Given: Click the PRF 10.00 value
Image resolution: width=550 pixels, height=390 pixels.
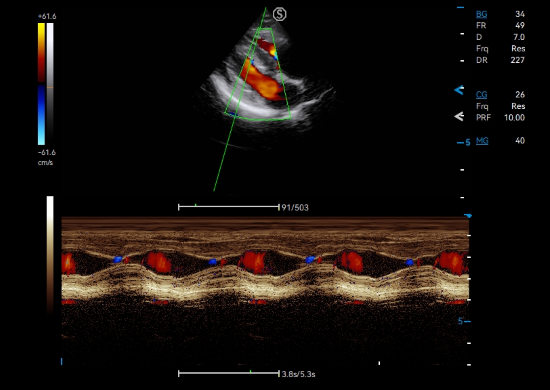Looking at the screenshot, I should 514,118.
